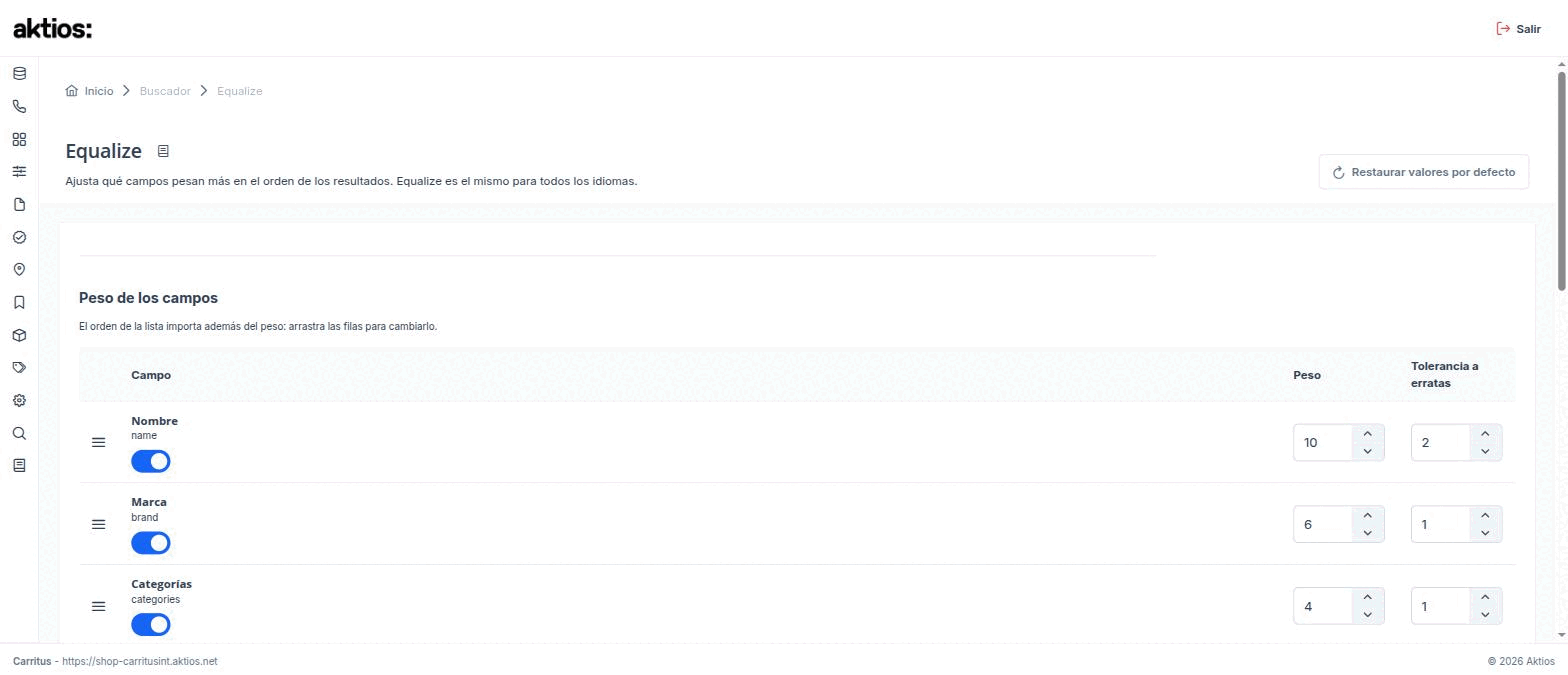This screenshot has width=1568, height=675.
Task: Open the gear settings sidebar icon
Action: [19, 401]
